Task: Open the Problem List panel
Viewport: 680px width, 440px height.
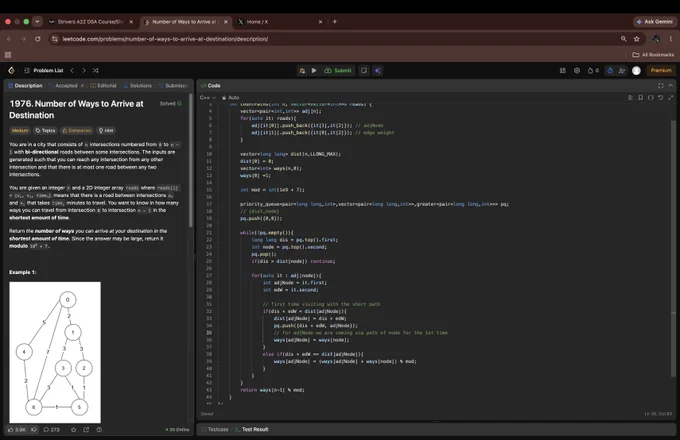Action: point(44,70)
